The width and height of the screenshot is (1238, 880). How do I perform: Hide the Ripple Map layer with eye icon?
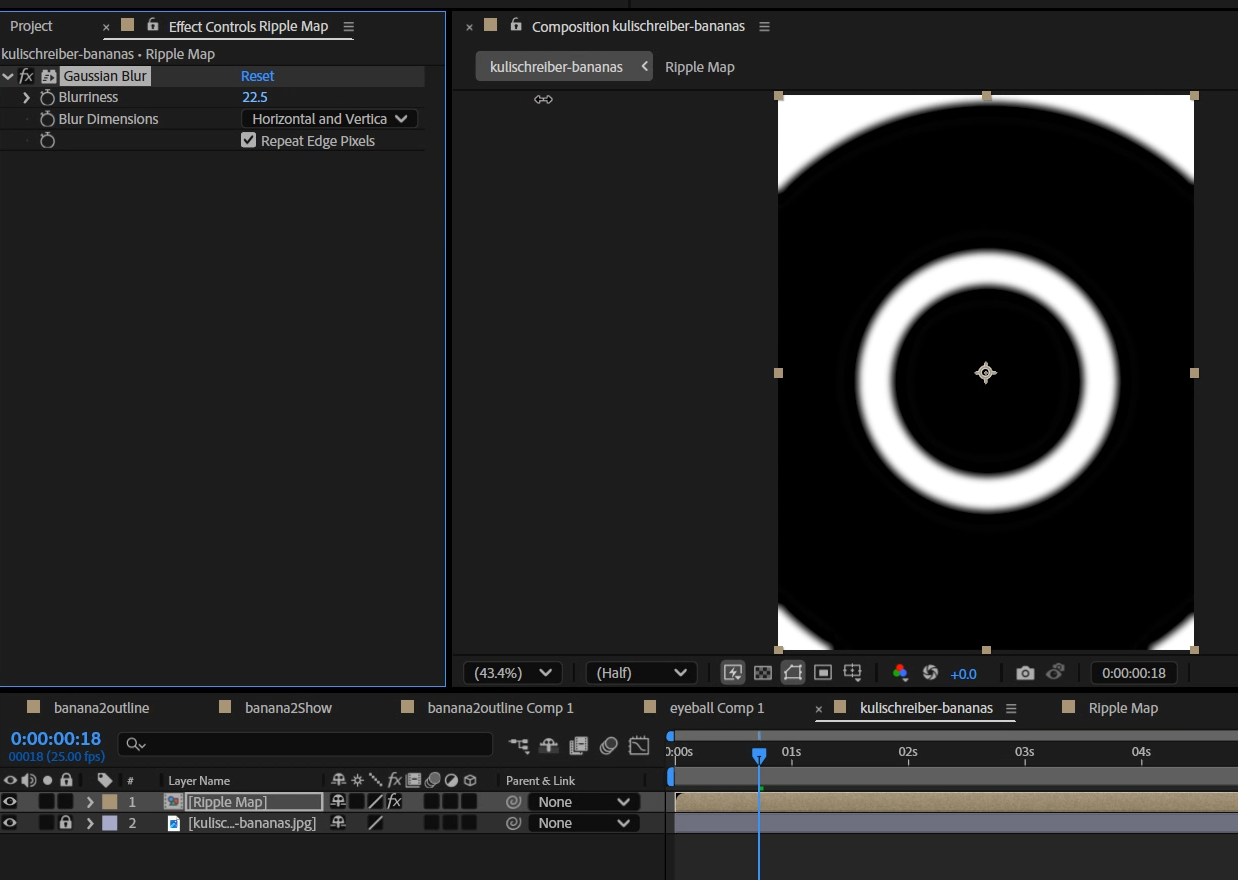pos(10,802)
